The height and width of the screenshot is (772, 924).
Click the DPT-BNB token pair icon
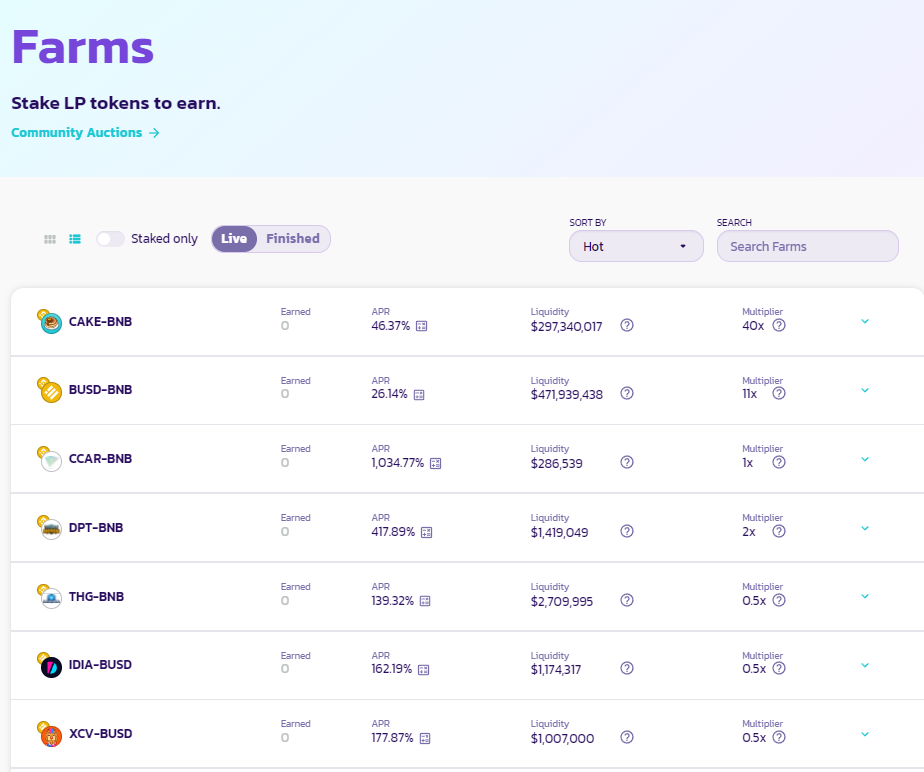[50, 528]
